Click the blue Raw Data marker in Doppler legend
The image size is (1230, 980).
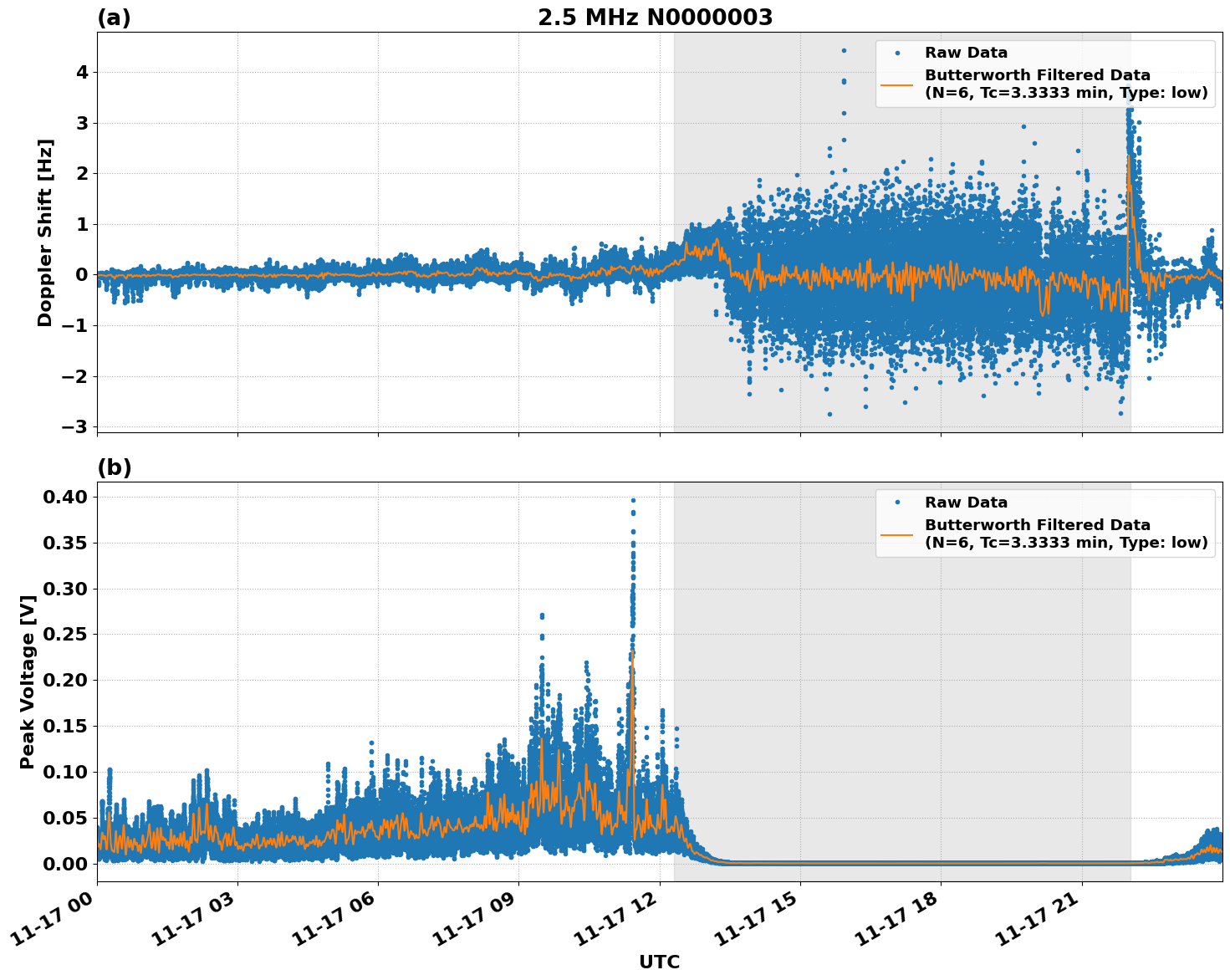tap(897, 54)
